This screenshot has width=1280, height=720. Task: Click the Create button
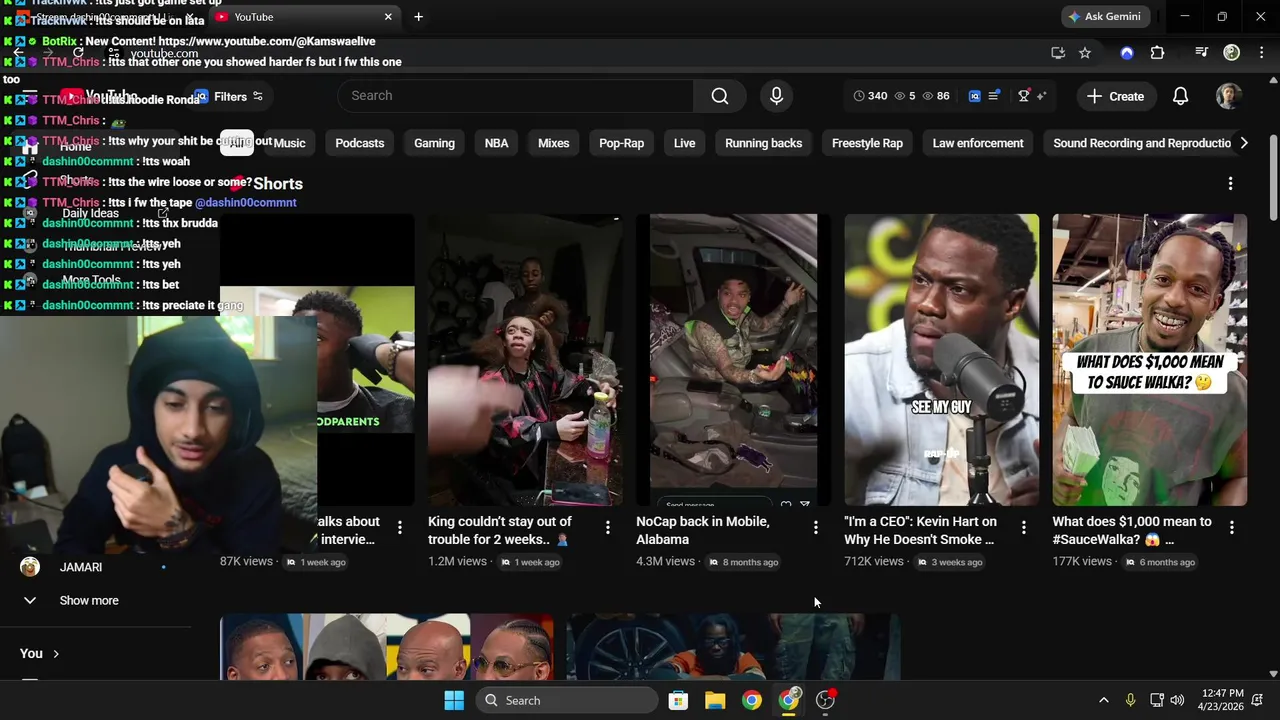[x=1115, y=96]
